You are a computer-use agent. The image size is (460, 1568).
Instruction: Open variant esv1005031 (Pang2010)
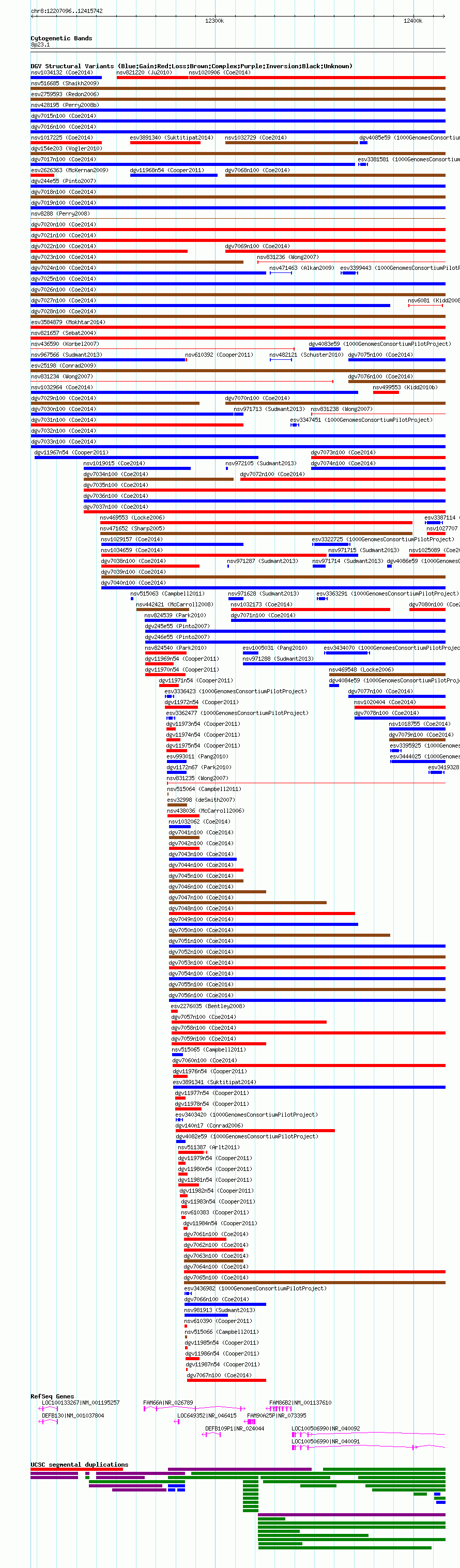tap(275, 648)
